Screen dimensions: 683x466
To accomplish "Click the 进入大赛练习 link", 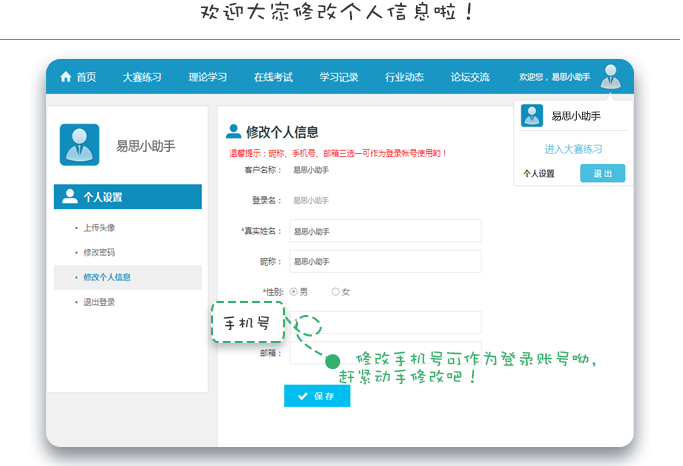I will (x=573, y=149).
